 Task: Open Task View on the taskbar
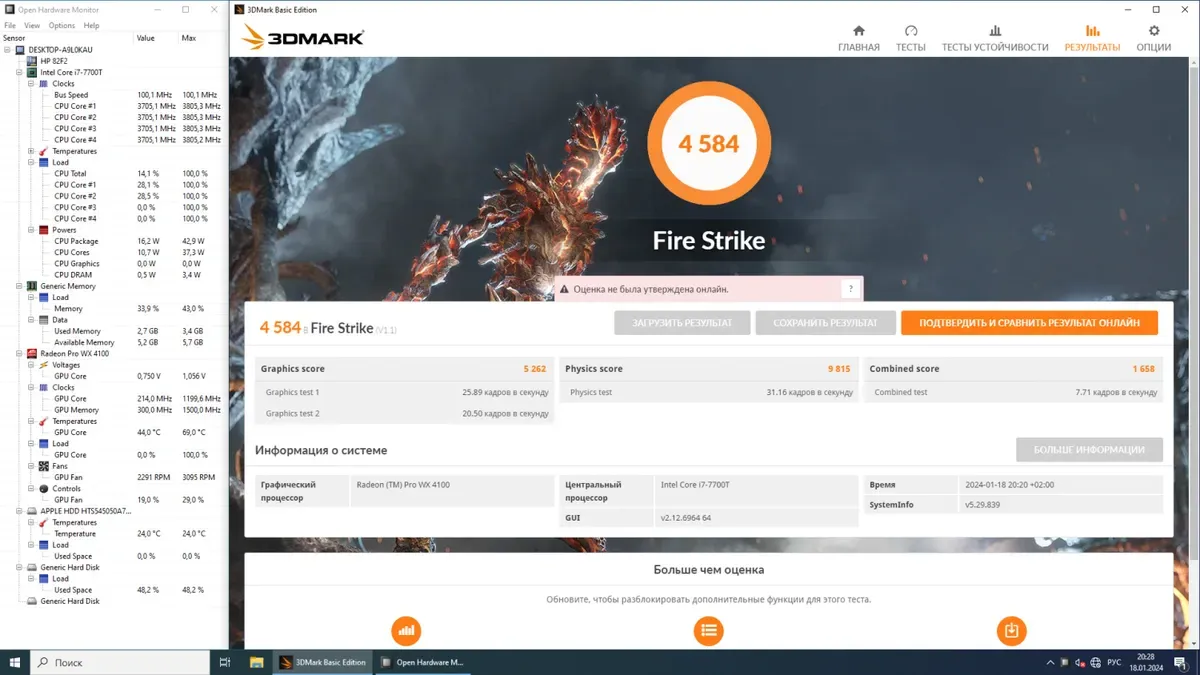[x=225, y=662]
